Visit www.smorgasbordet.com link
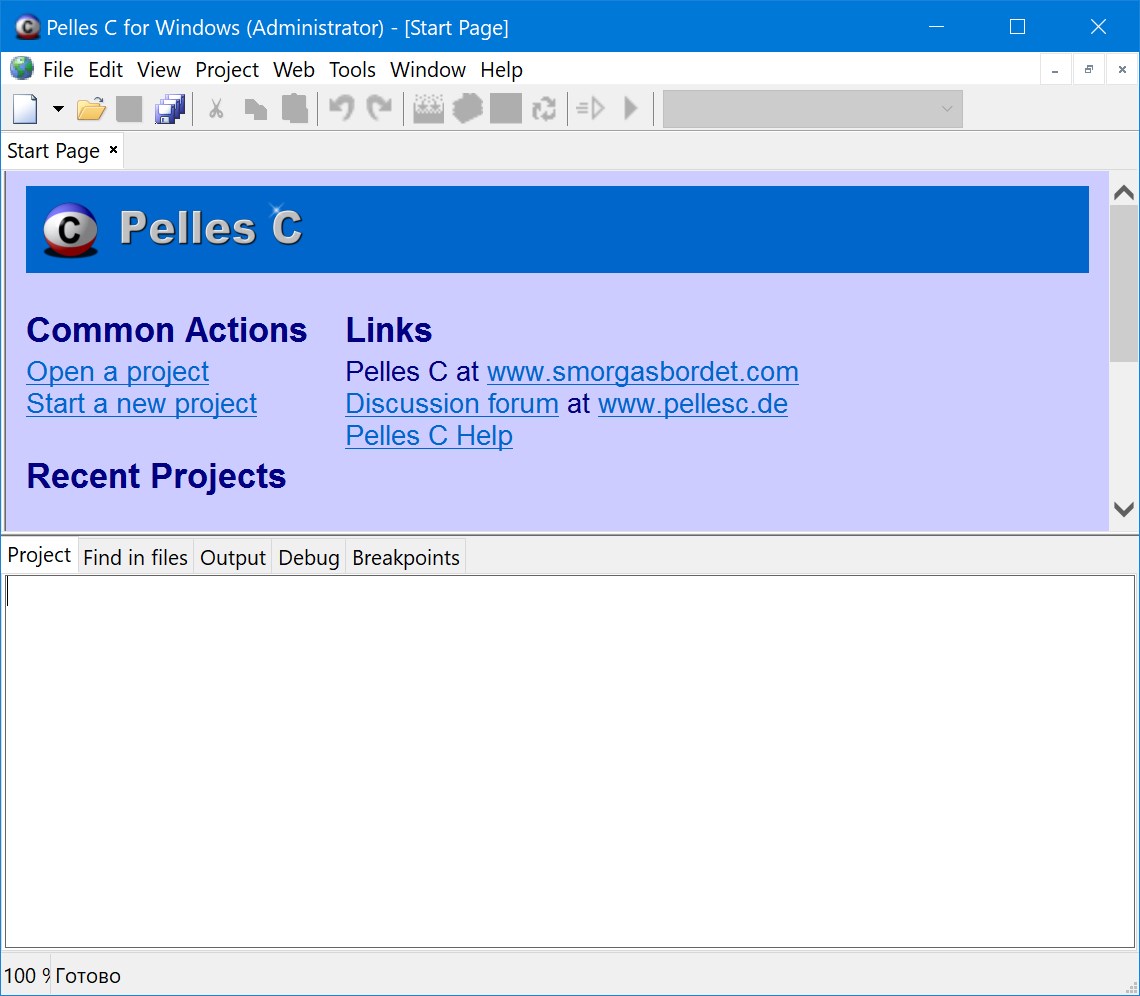 tap(642, 371)
